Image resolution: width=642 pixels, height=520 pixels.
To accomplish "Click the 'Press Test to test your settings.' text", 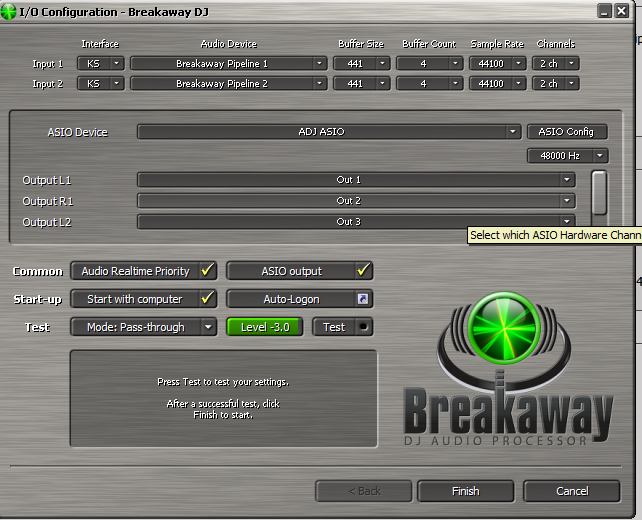I will click(223, 382).
